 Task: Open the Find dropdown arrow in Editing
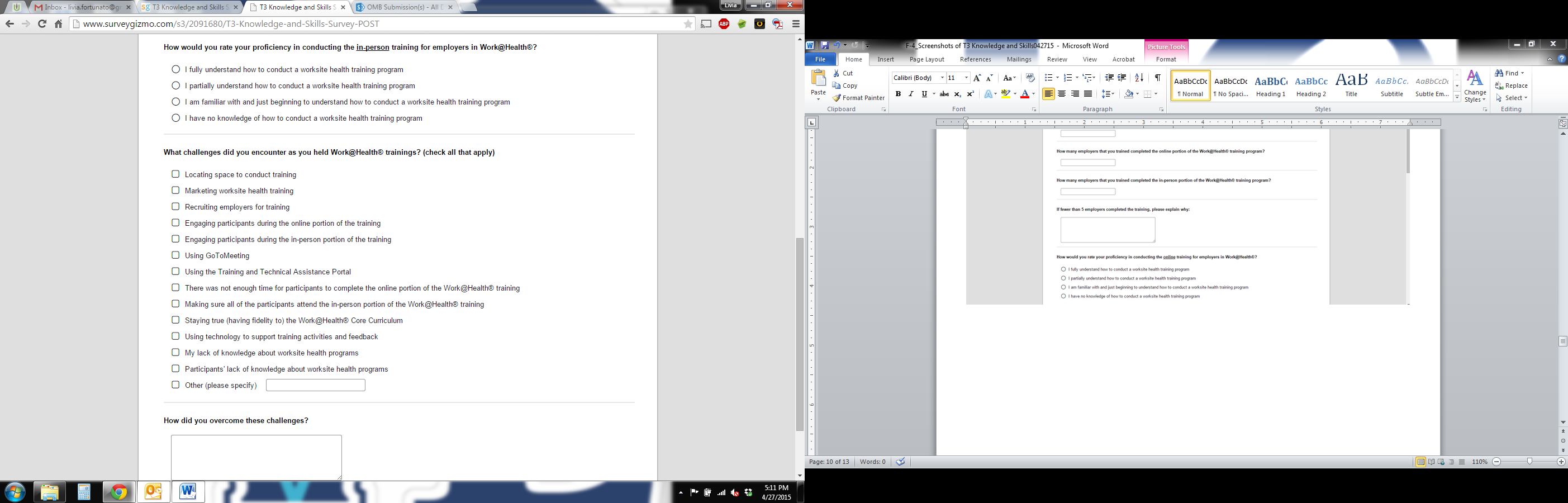[1522, 73]
